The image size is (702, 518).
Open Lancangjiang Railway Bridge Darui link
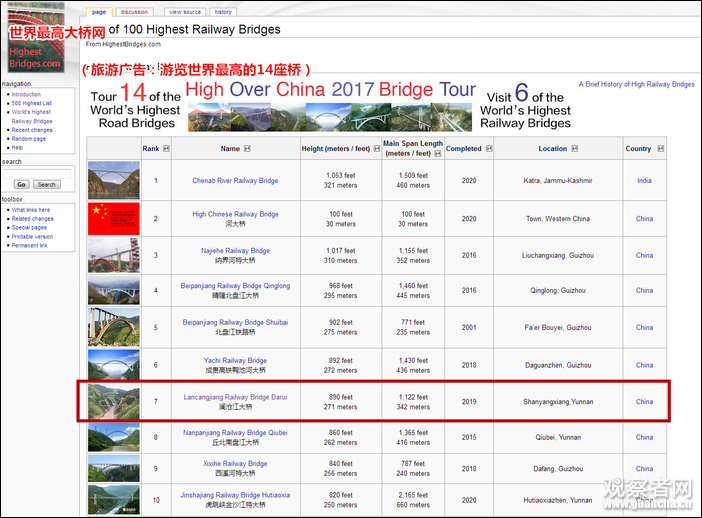pos(235,397)
